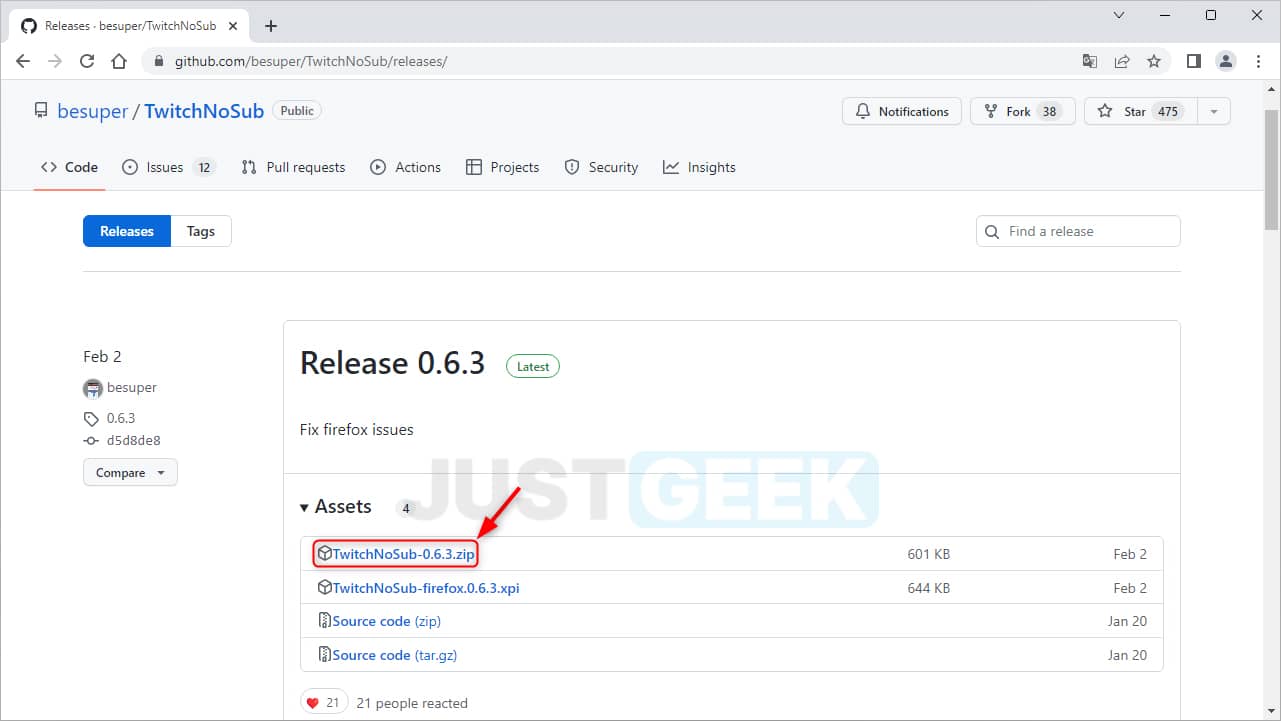Open the browser side panel icon
This screenshot has width=1281, height=721.
[1194, 61]
